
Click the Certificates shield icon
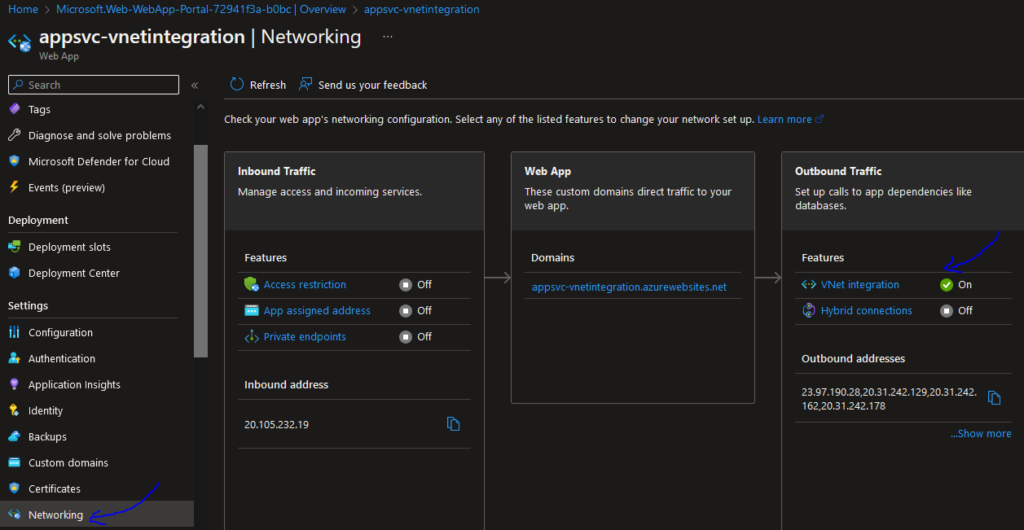click(14, 488)
